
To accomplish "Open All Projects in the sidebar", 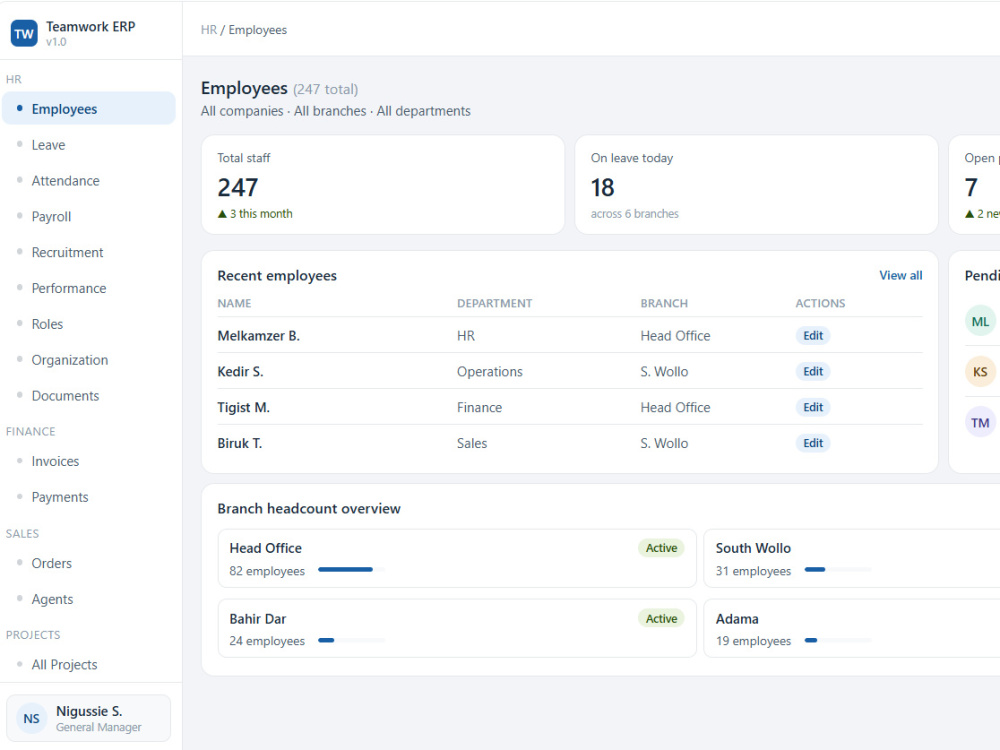I will [x=89, y=665].
